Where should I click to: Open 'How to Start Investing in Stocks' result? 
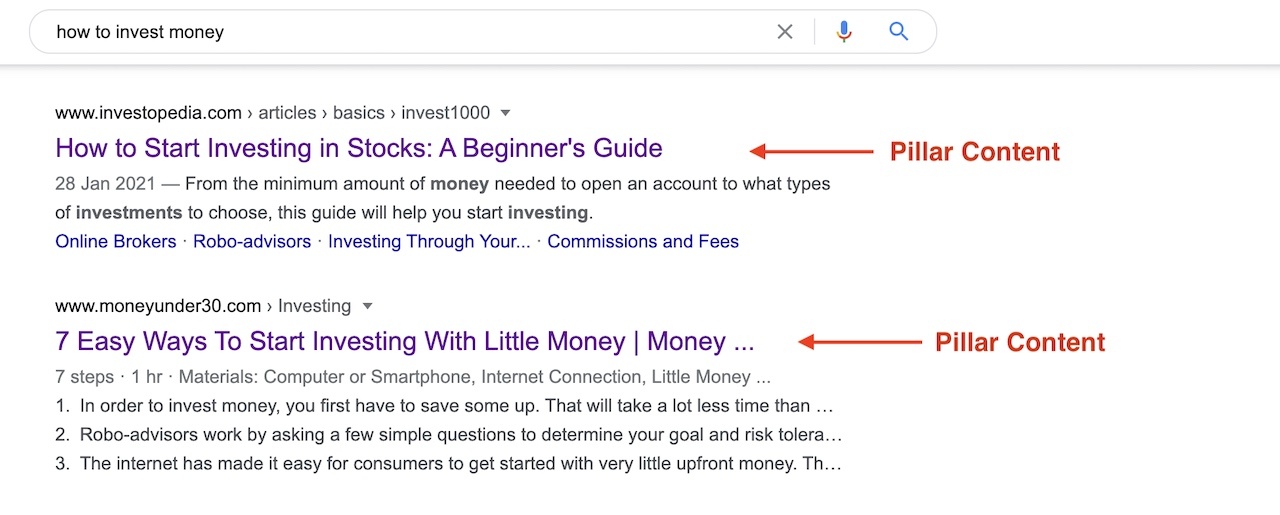[x=359, y=148]
